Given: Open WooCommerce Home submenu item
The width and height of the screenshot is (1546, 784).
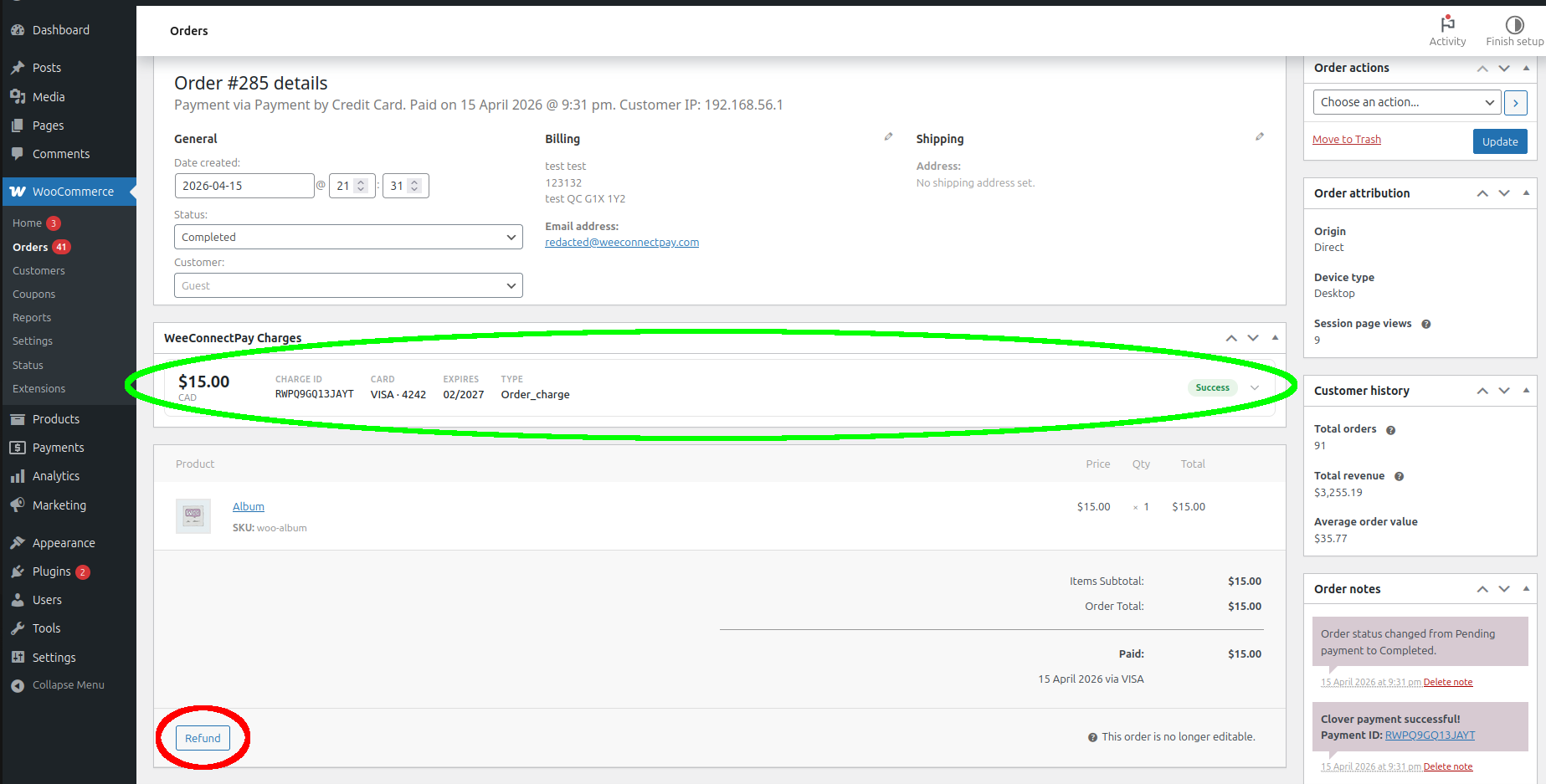Looking at the screenshot, I should (x=27, y=223).
